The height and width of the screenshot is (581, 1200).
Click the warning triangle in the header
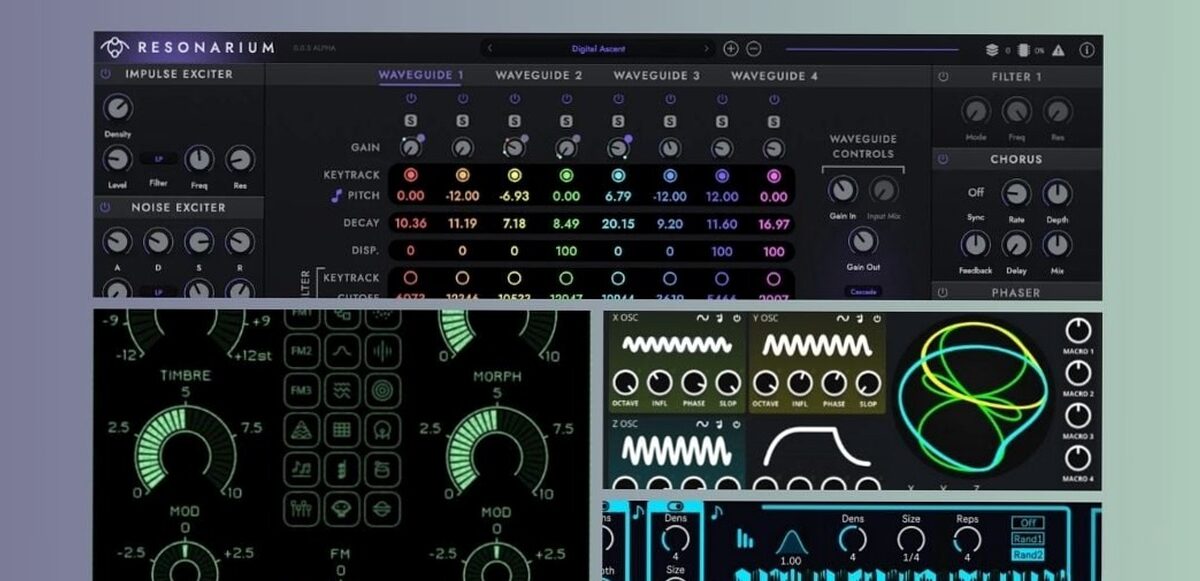coord(1059,49)
